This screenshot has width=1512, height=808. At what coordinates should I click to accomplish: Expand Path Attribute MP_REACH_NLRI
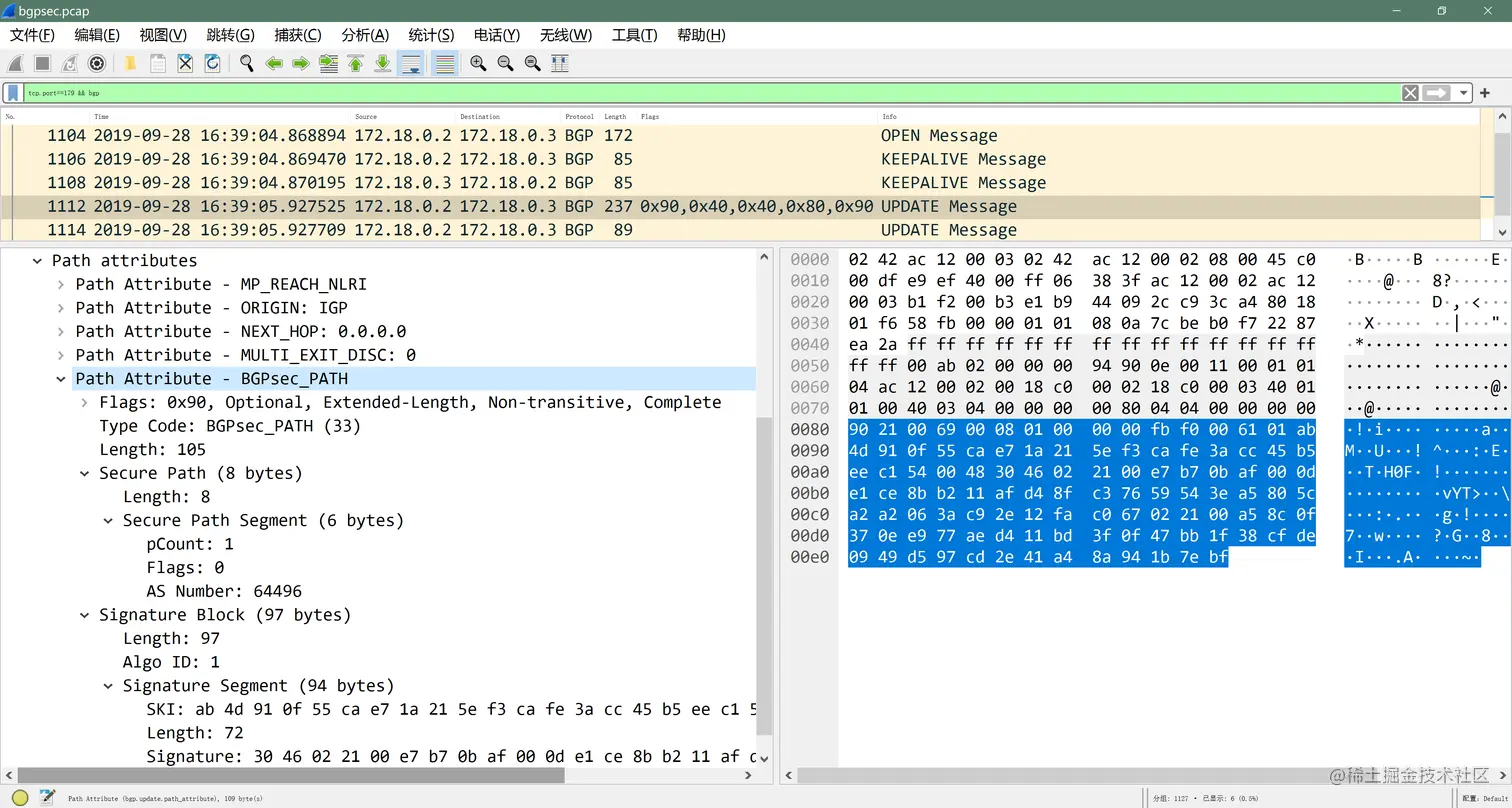[62, 285]
